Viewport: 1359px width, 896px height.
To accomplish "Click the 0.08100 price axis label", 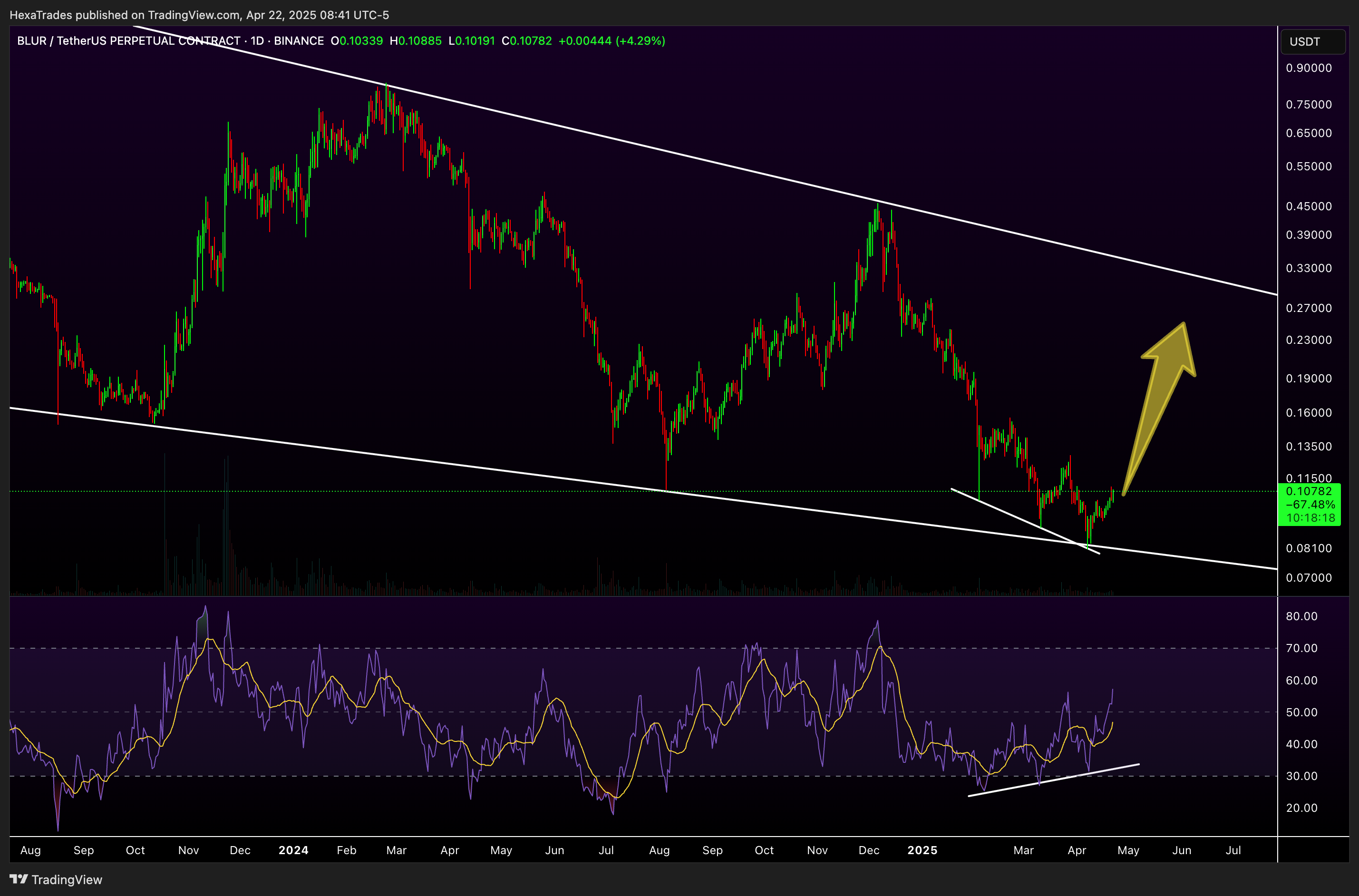I will pos(1309,548).
